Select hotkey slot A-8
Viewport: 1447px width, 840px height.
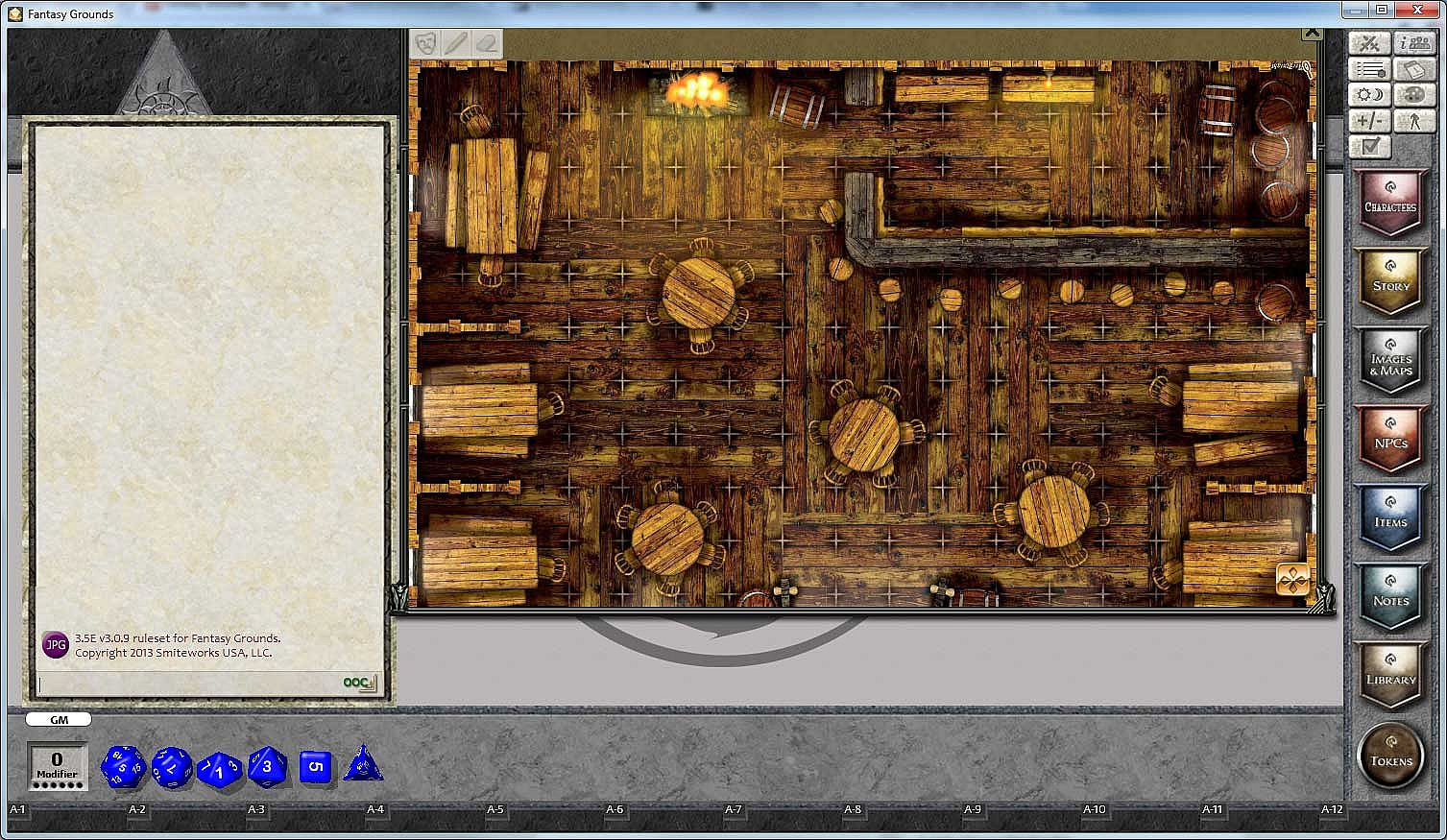pyautogui.click(x=853, y=809)
